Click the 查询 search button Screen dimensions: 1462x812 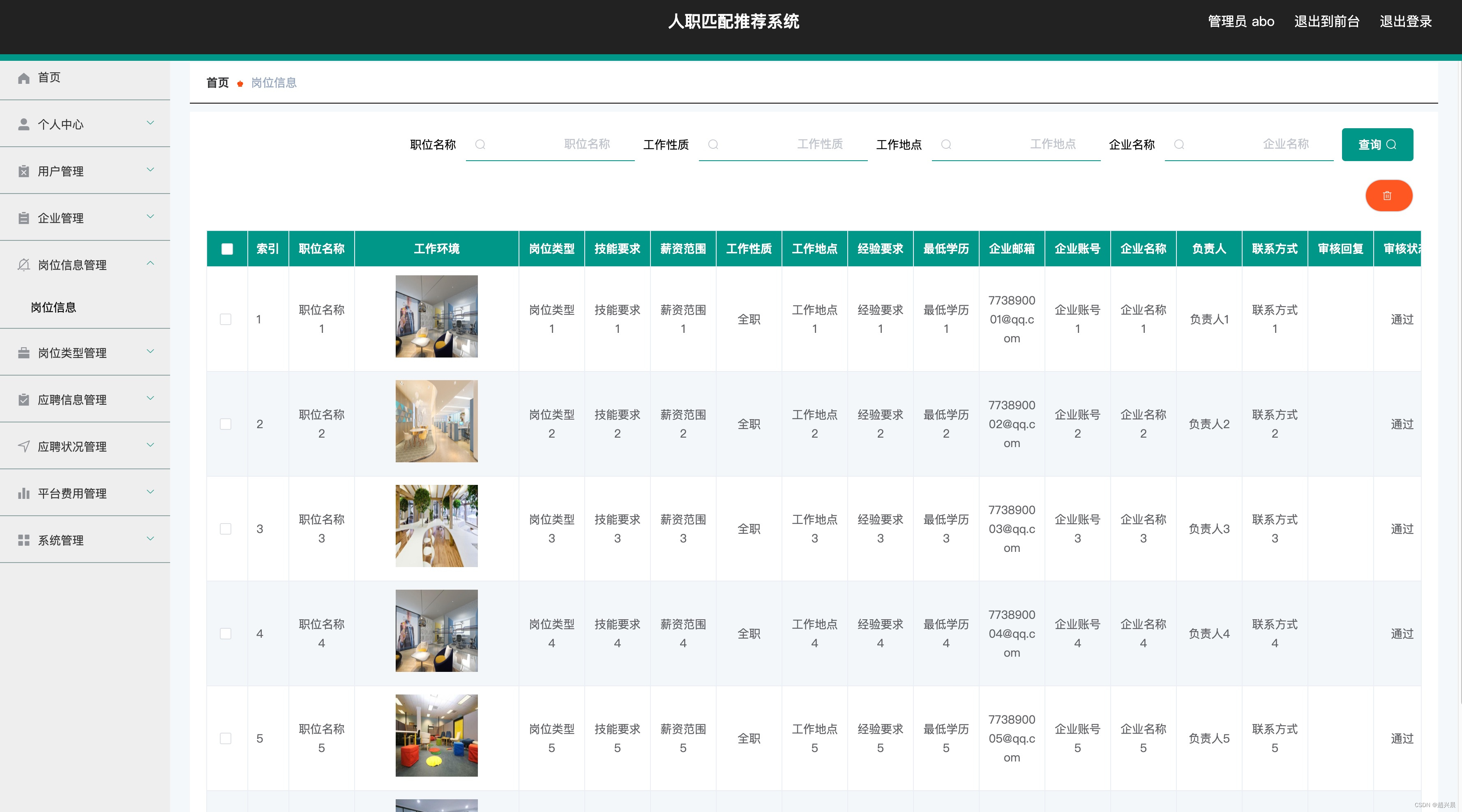pos(1377,145)
